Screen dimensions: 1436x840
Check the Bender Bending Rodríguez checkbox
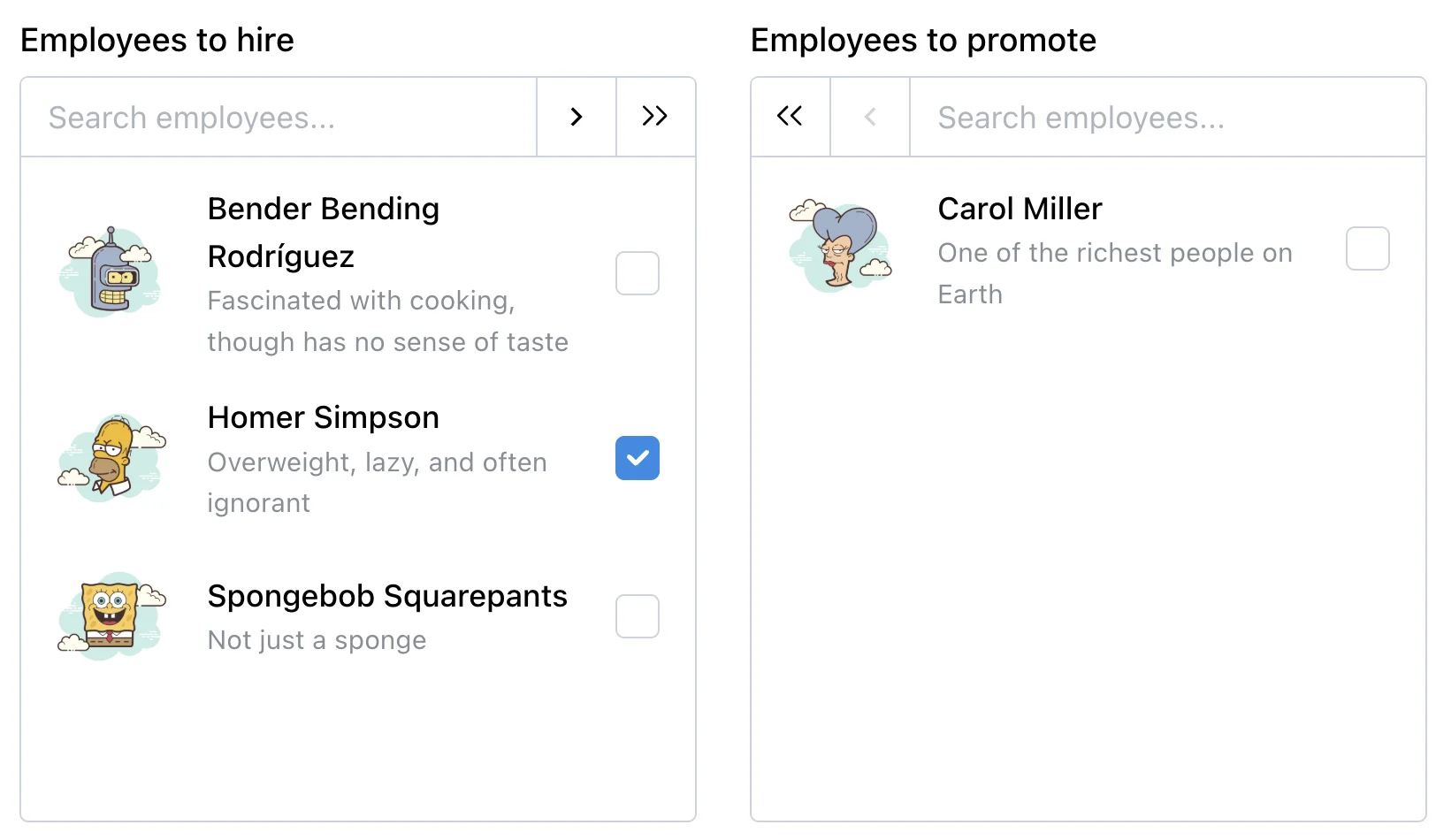click(638, 273)
